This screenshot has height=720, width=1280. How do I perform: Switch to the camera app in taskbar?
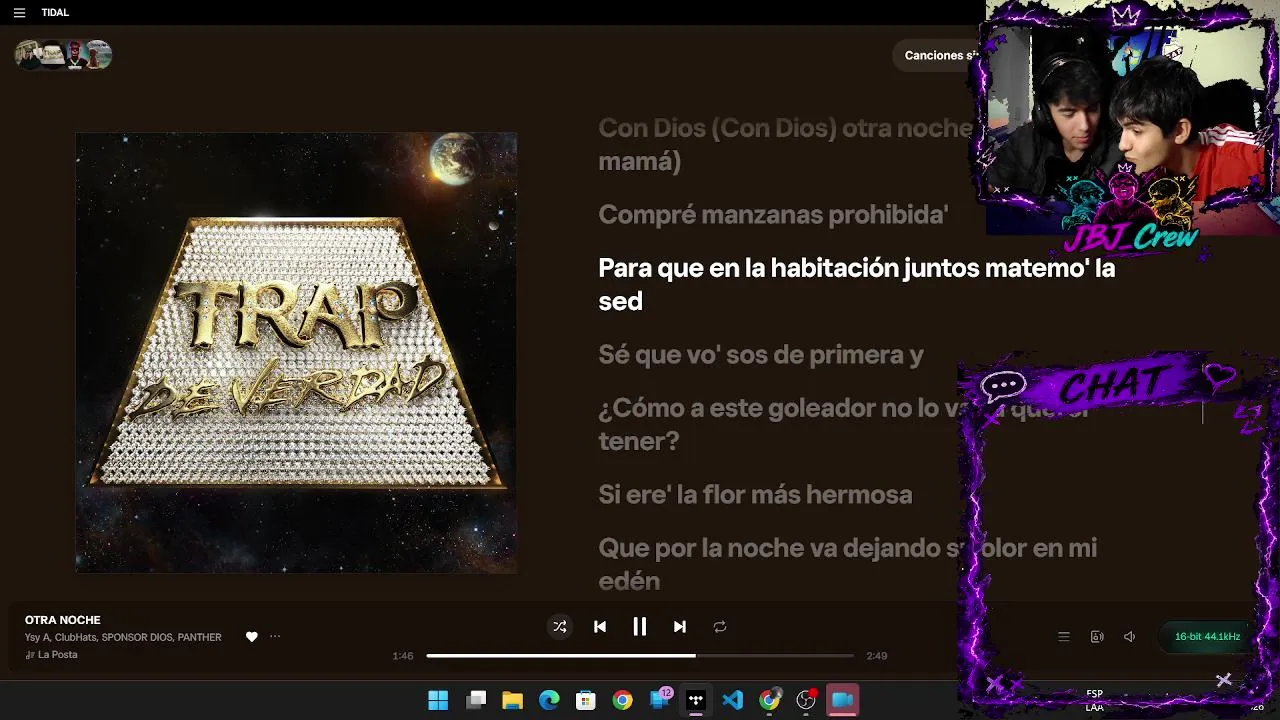843,700
